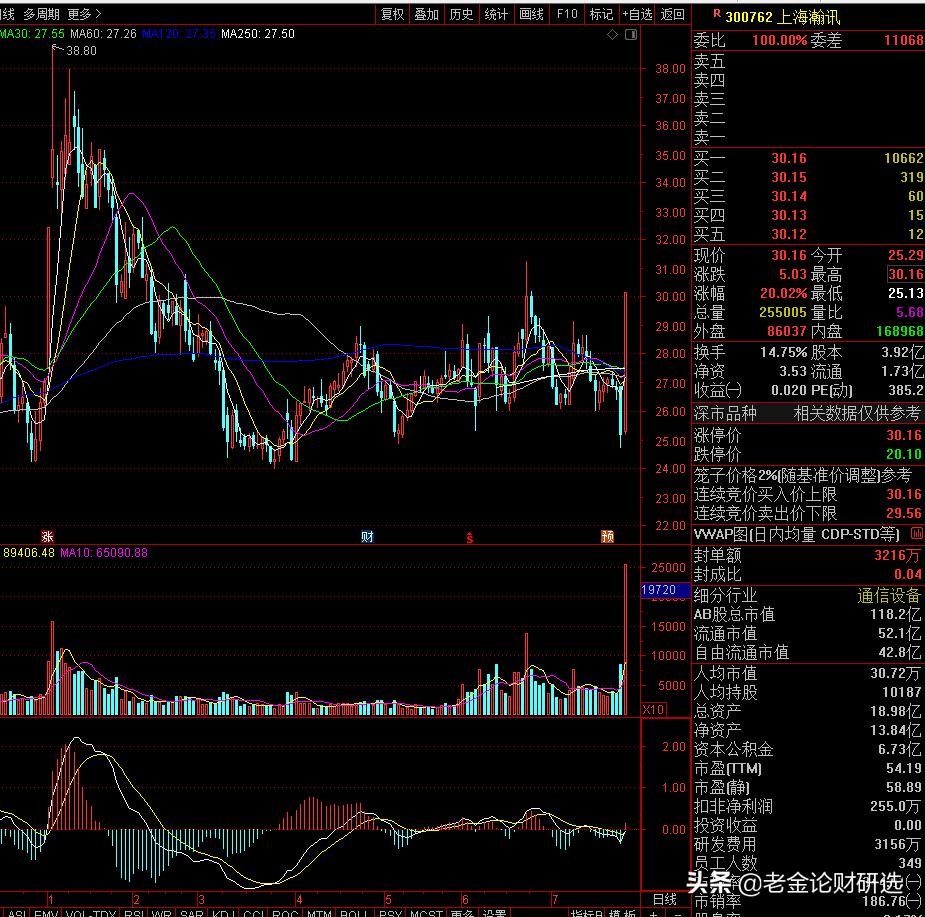Switch to the VOL-TDX indicator tab
925x917 pixels.
(90, 912)
